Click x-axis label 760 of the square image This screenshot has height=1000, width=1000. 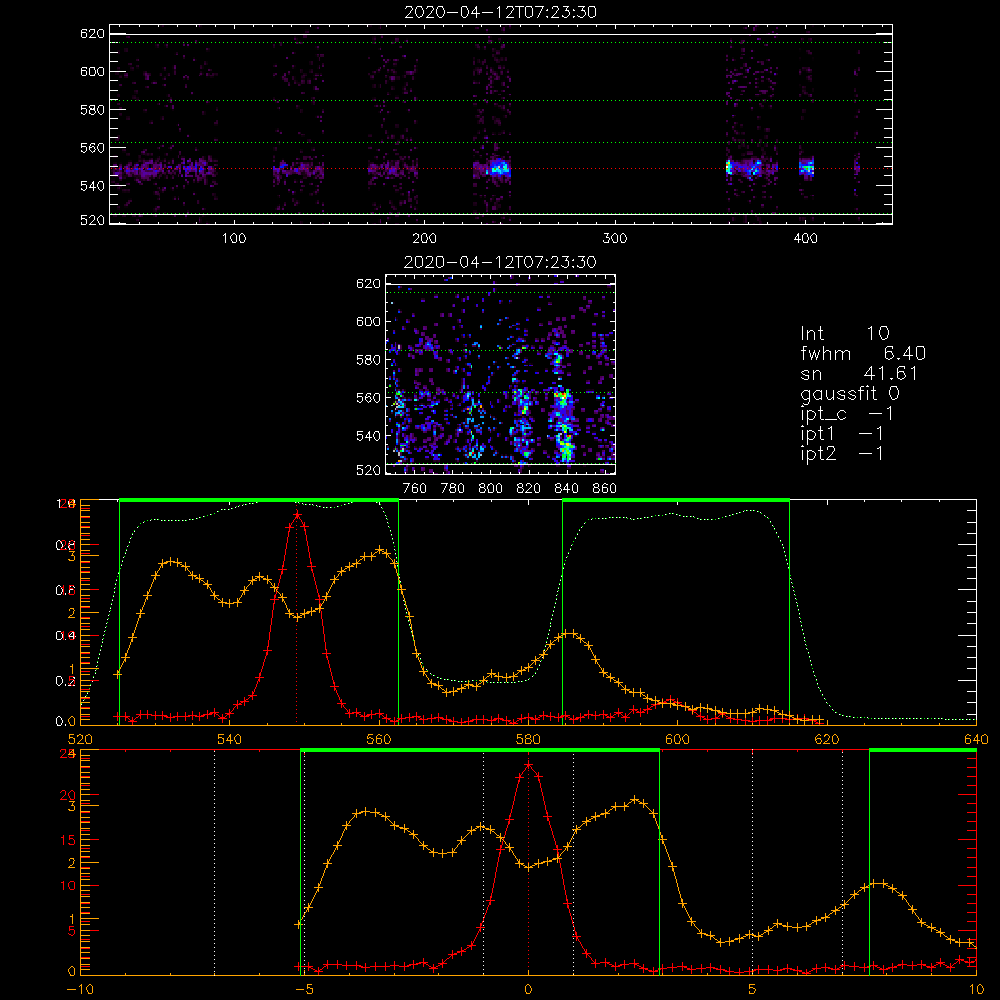click(x=415, y=489)
